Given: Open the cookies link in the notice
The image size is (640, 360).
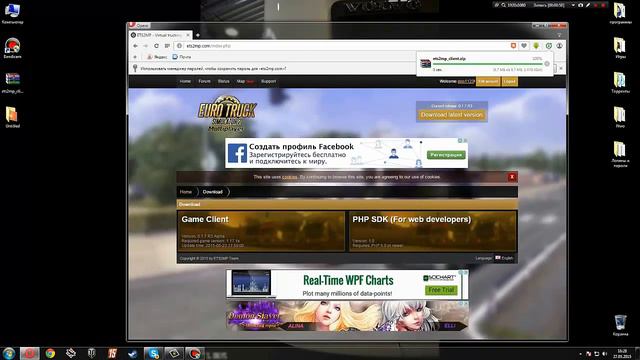Looking at the screenshot, I should click(x=290, y=177).
